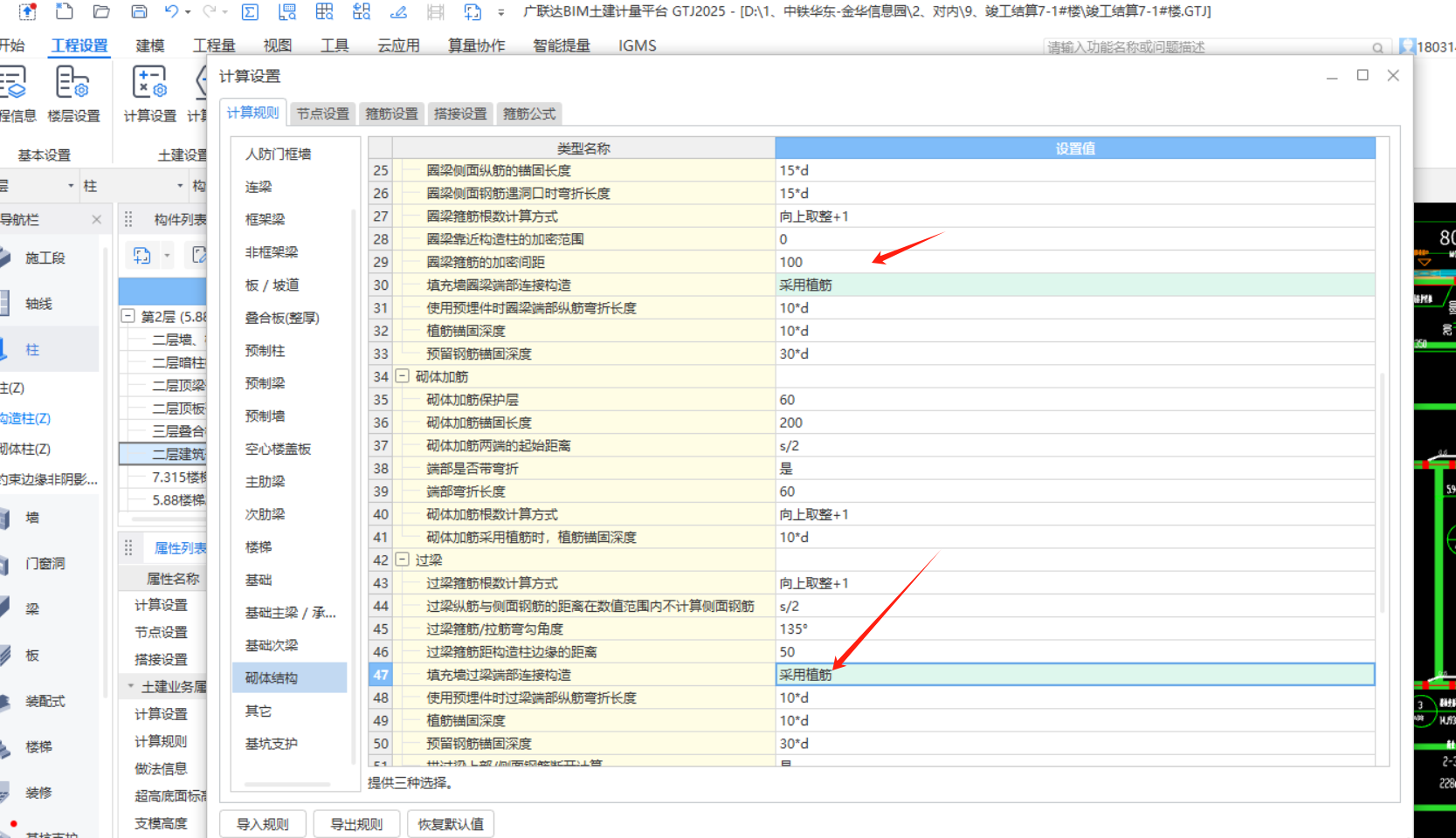Click the new component icon in 构件列表
Screen dimensions: 1456x838
142,255
